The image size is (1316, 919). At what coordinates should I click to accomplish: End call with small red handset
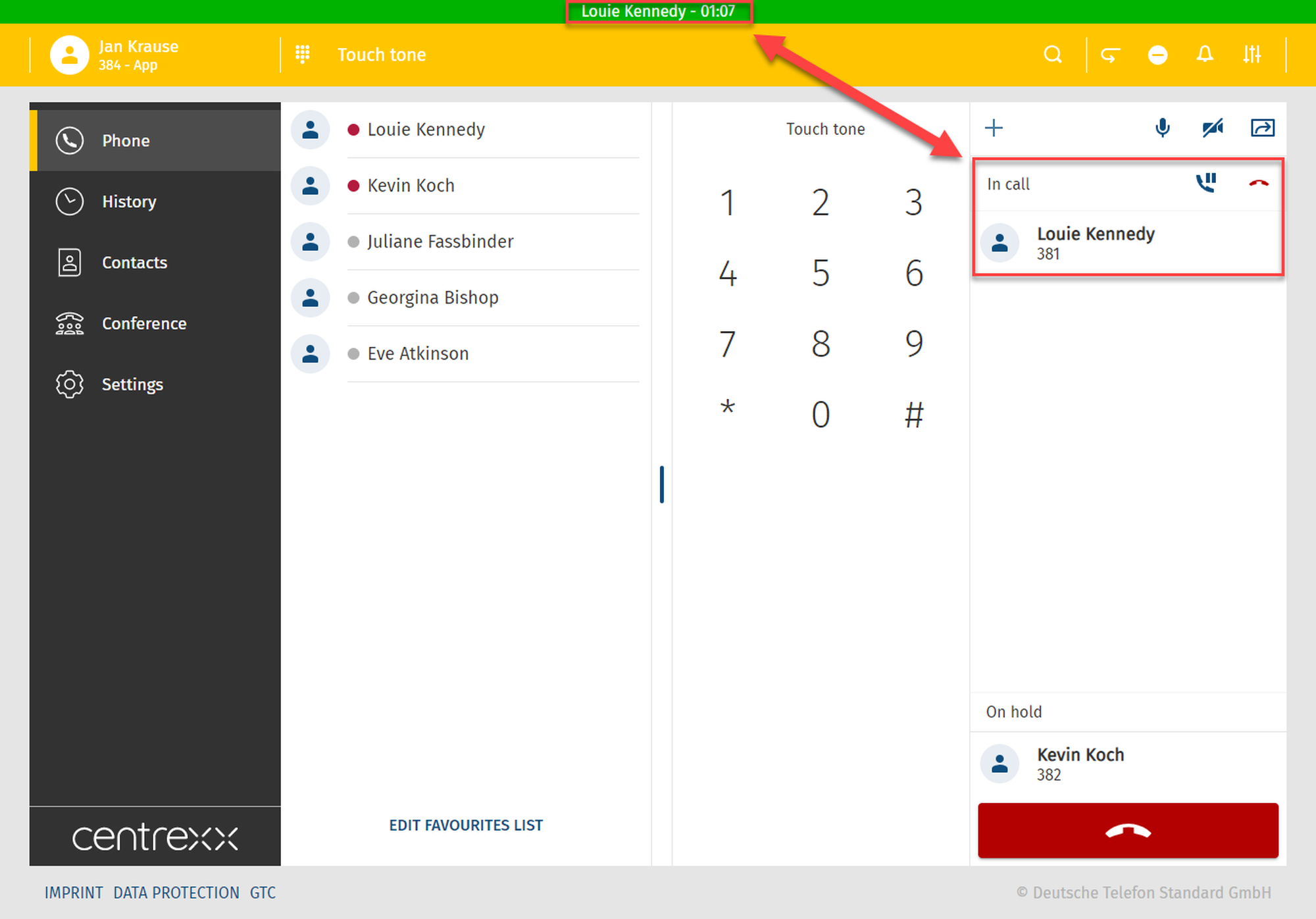coord(1258,184)
